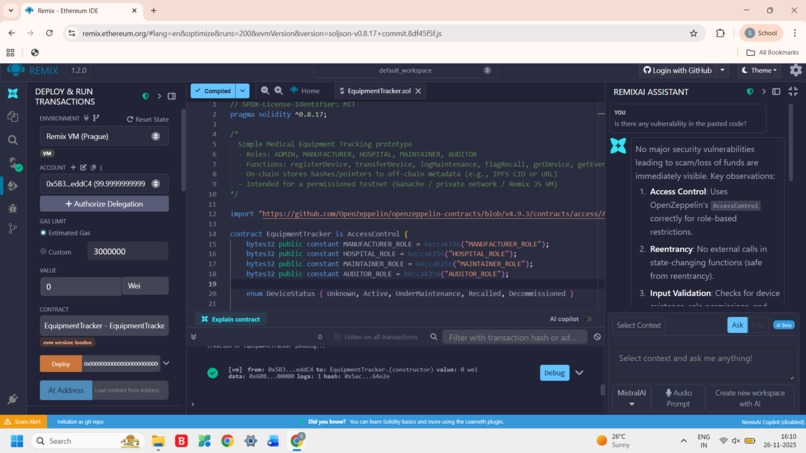Open the Plugin Manager plug icon

(x=13, y=398)
